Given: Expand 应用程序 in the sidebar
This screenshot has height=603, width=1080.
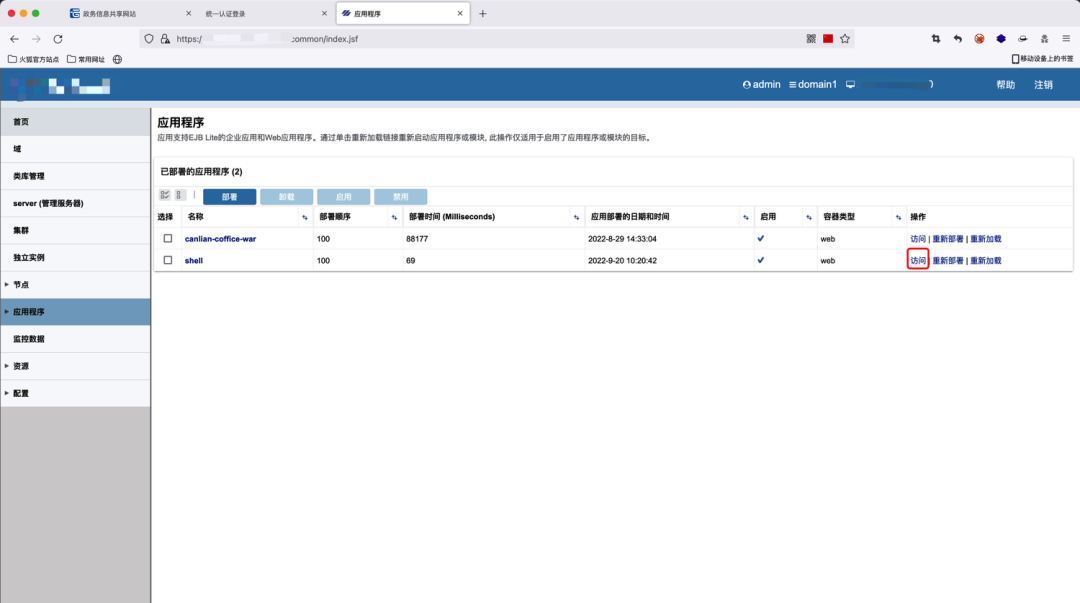Looking at the screenshot, I should 7,311.
